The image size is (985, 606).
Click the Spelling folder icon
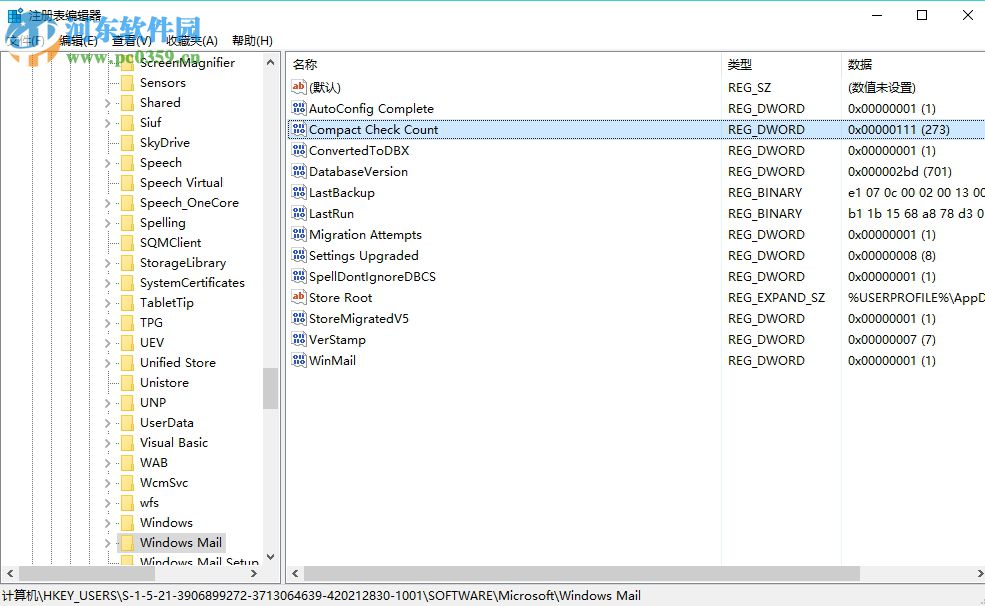tap(128, 222)
